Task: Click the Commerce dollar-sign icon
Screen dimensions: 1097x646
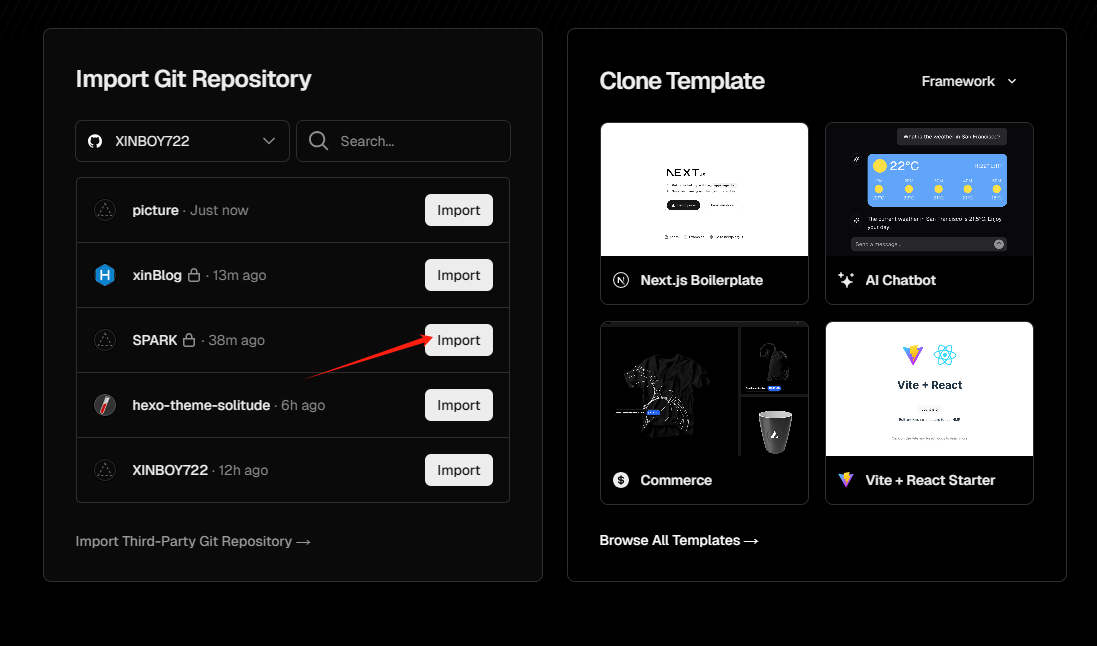Action: point(621,480)
